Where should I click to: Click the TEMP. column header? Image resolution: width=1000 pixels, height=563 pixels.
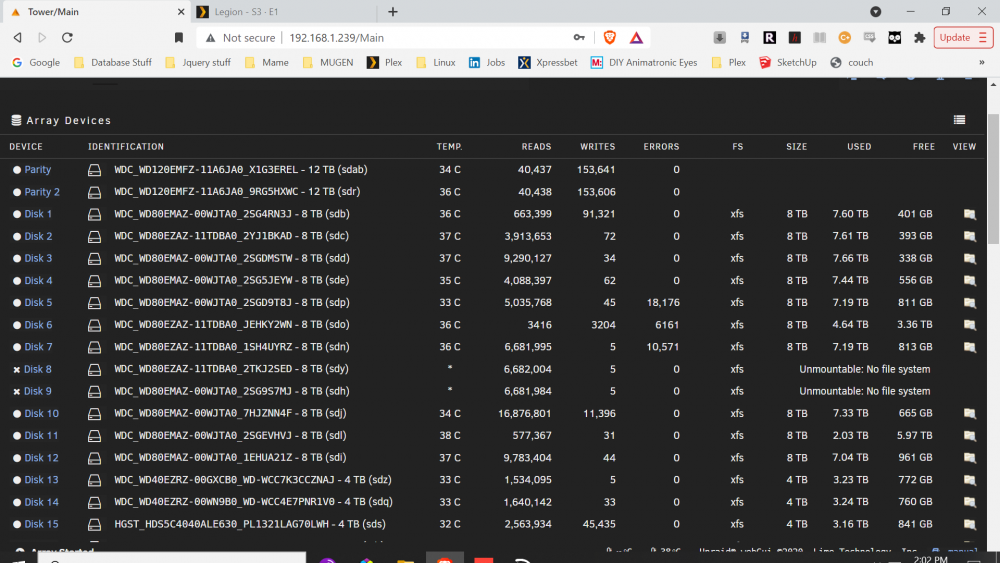(450, 147)
